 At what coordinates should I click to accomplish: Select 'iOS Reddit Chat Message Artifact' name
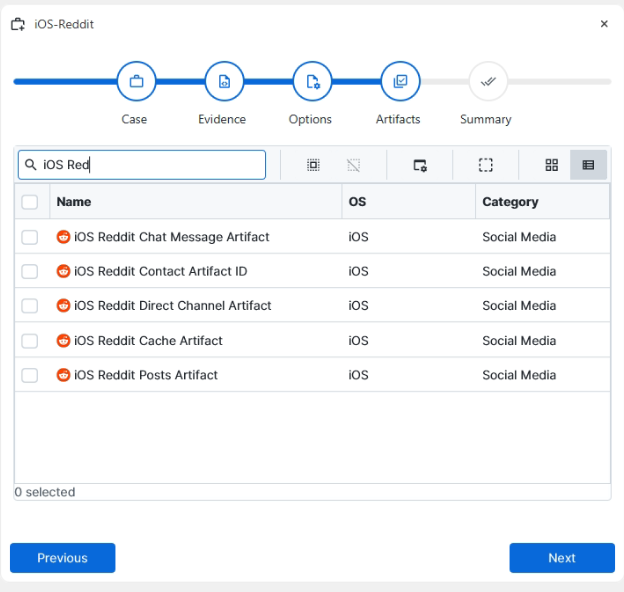(172, 237)
